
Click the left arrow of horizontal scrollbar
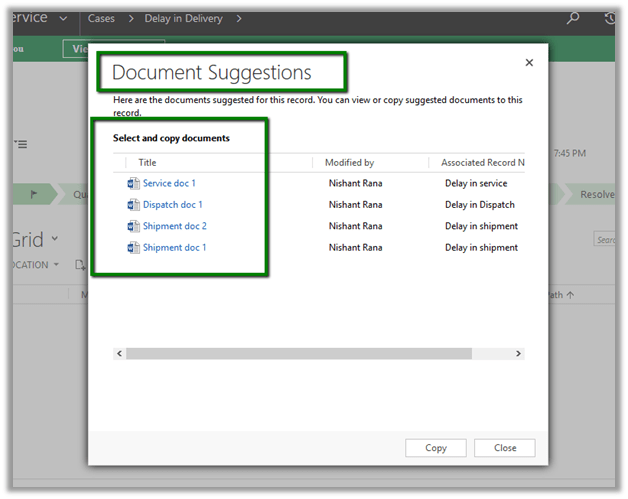119,353
